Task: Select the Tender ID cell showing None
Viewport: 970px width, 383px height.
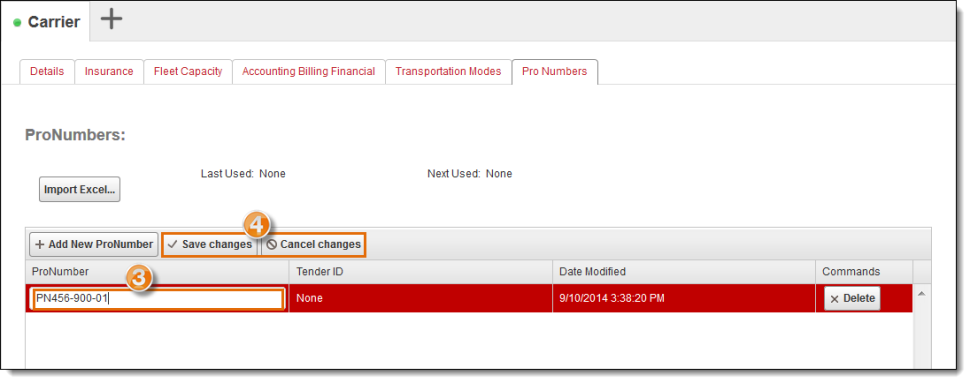Action: coord(421,298)
